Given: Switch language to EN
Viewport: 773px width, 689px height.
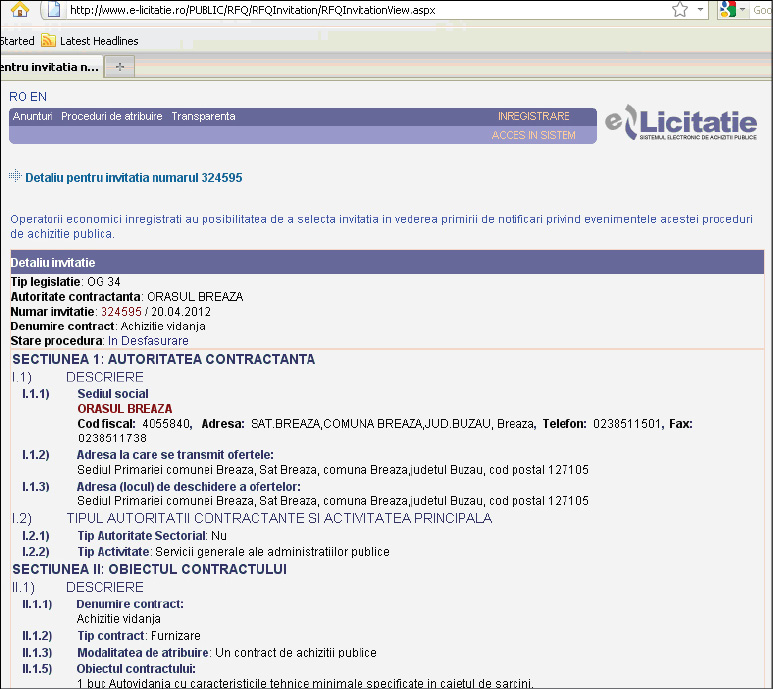Looking at the screenshot, I should point(39,97).
